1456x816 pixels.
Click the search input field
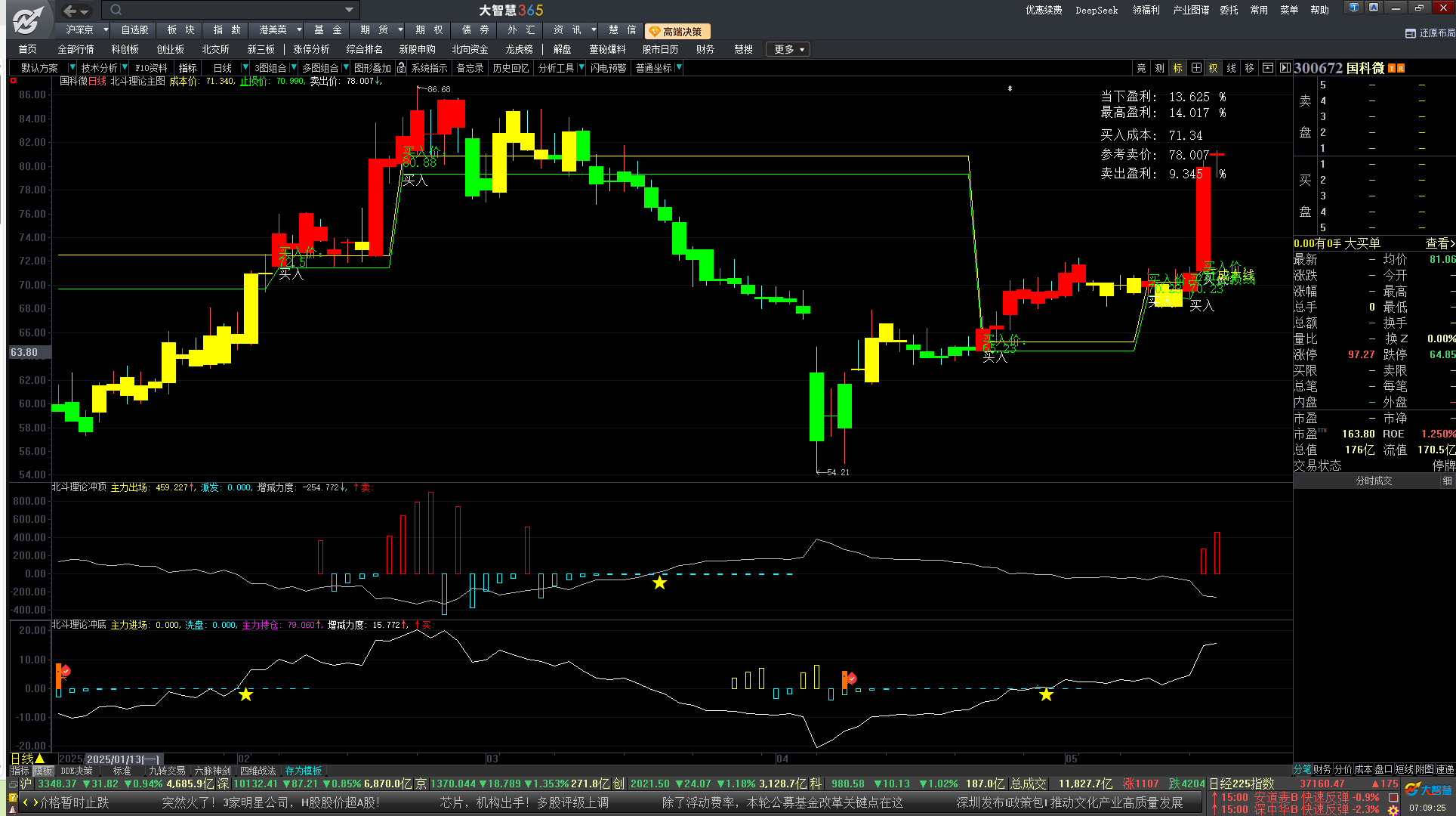pos(230,10)
